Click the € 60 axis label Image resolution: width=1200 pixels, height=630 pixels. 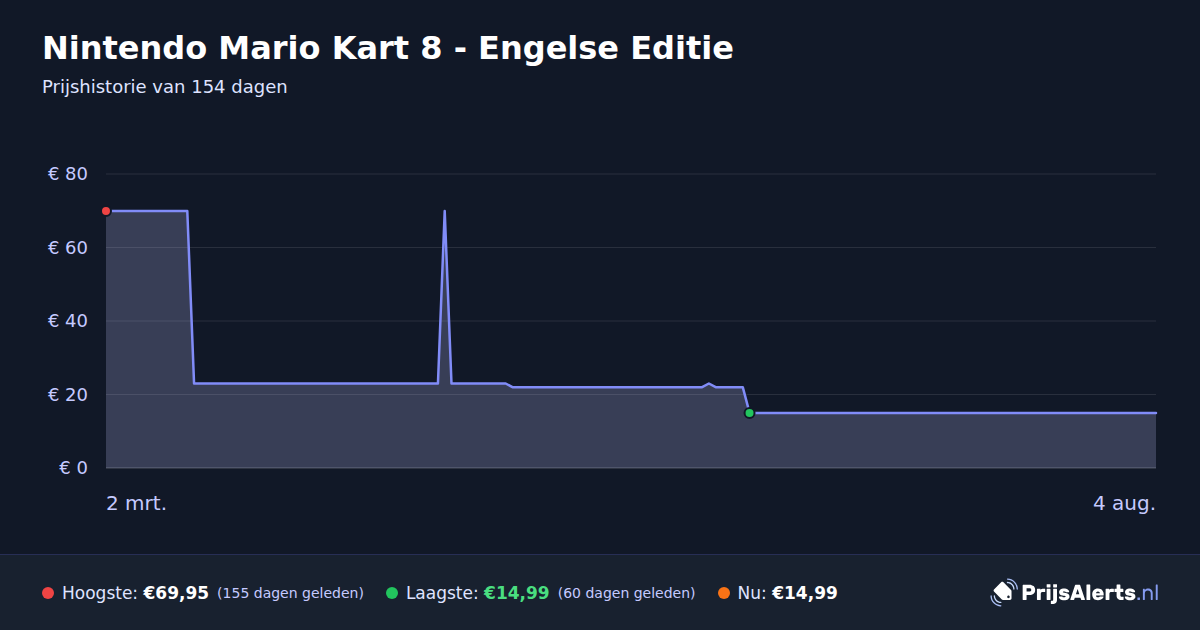pyautogui.click(x=68, y=248)
